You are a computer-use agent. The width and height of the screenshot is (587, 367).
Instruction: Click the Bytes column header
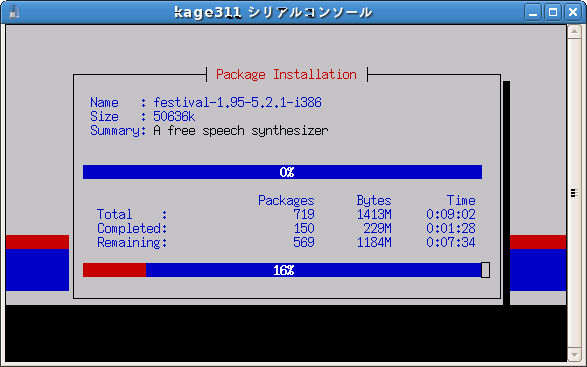click(x=374, y=200)
